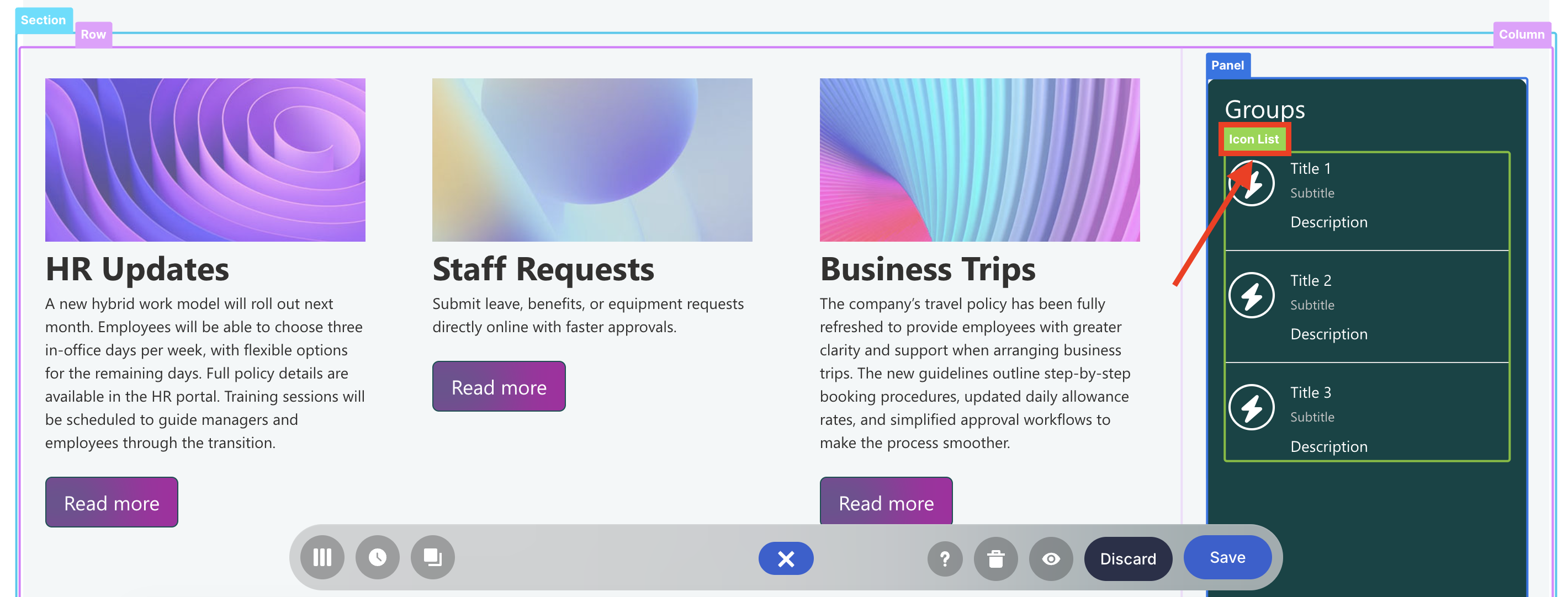The image size is (1568, 597).
Task: Click the lightning icon beside Title 2
Action: [1251, 296]
